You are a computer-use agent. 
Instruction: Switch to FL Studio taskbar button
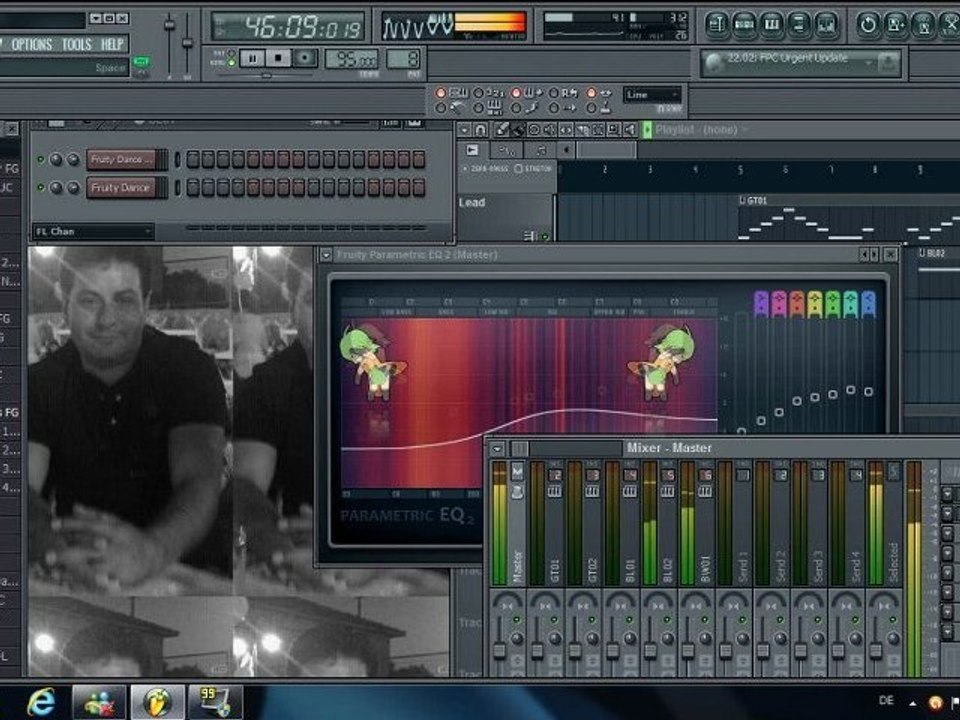[157, 702]
